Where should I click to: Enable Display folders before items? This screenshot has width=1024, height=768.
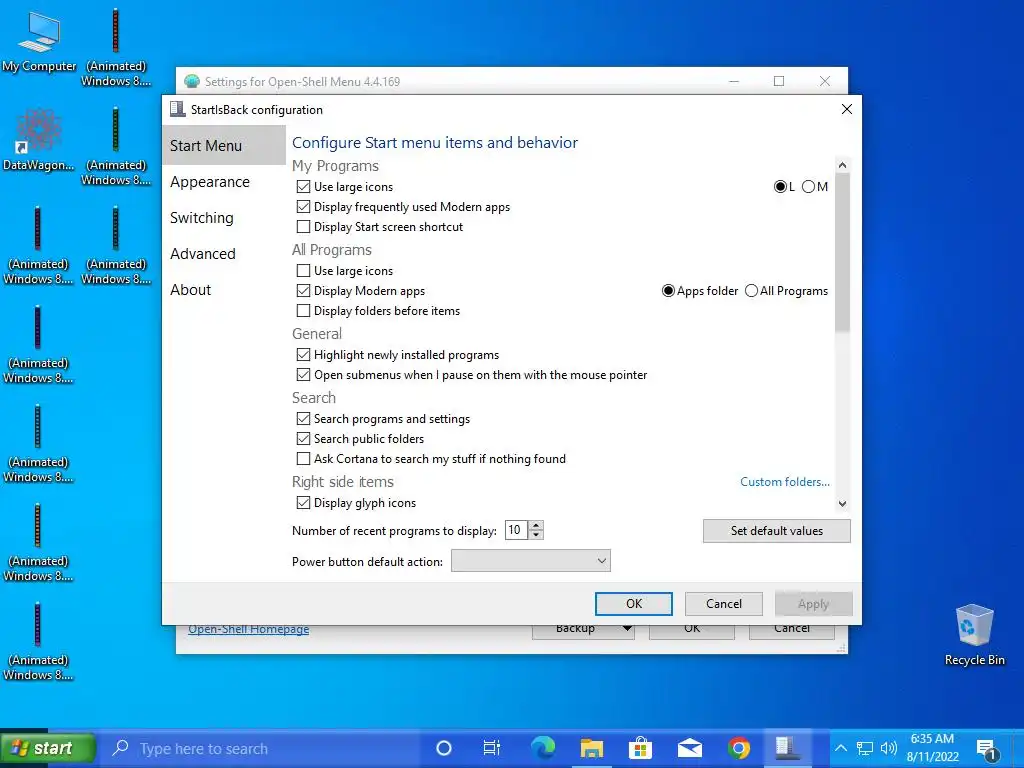(303, 311)
